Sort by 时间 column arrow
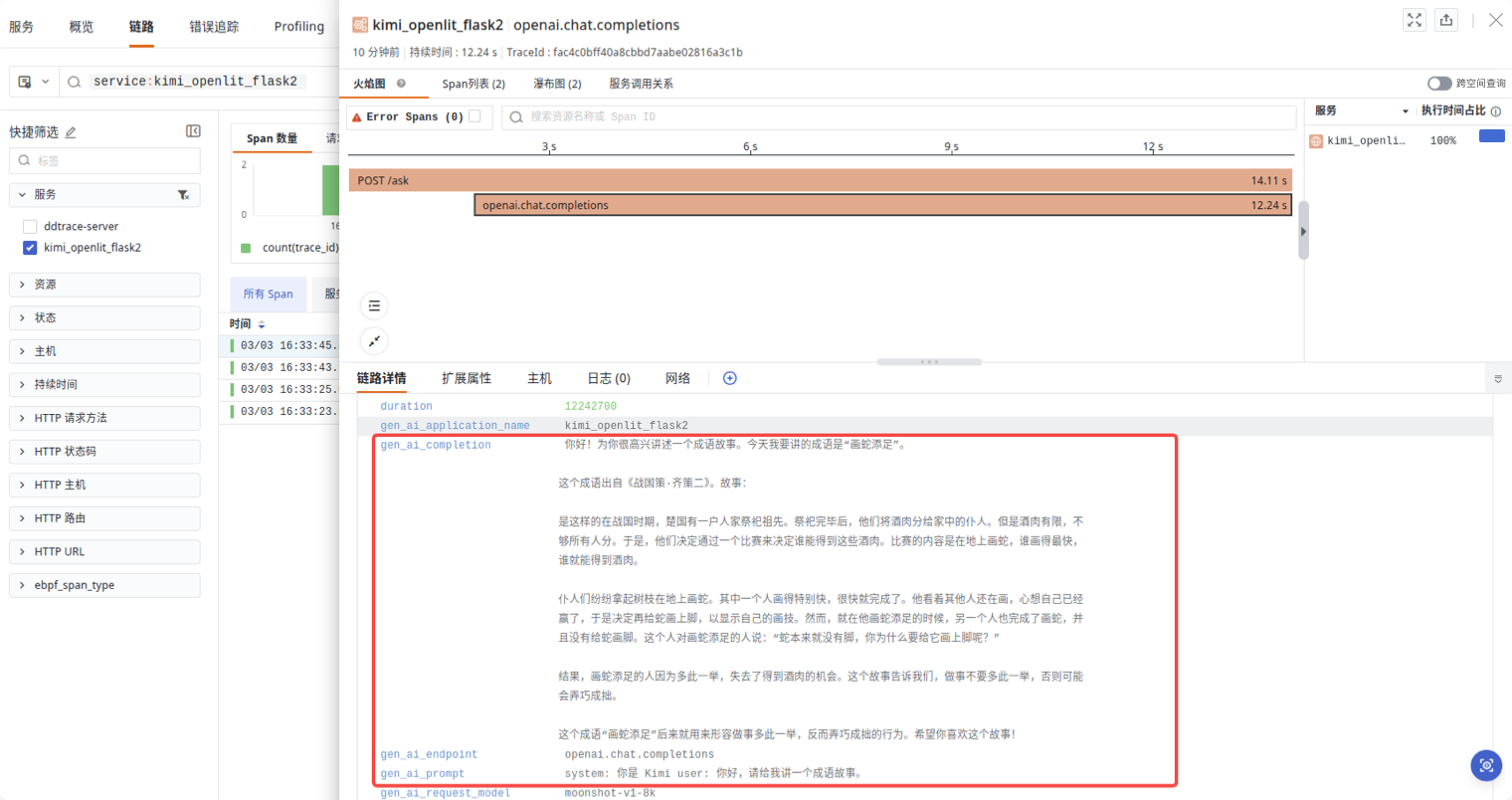 pyautogui.click(x=262, y=324)
